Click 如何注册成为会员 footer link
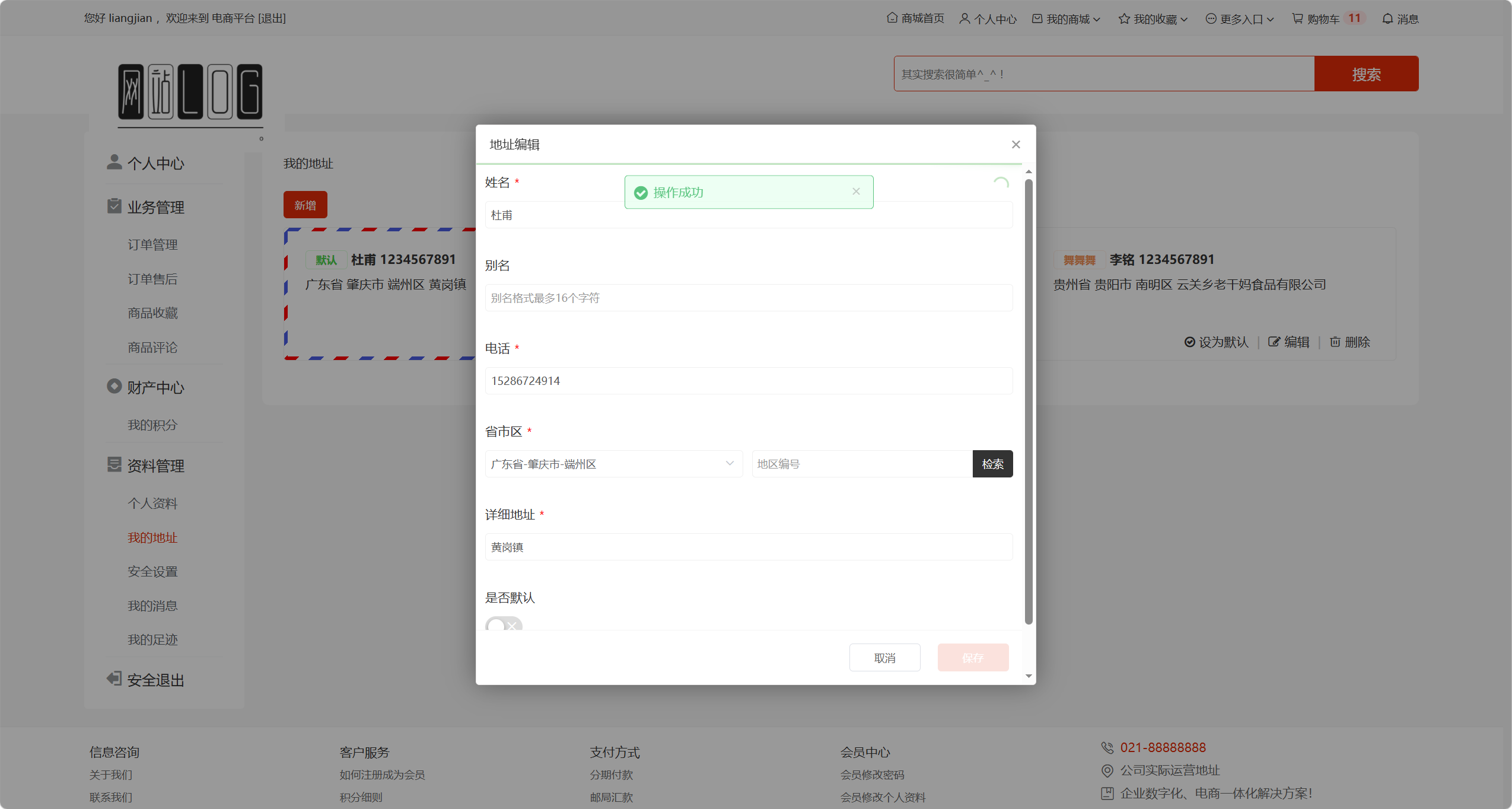Screen dimensions: 1512x809 pos(383,775)
